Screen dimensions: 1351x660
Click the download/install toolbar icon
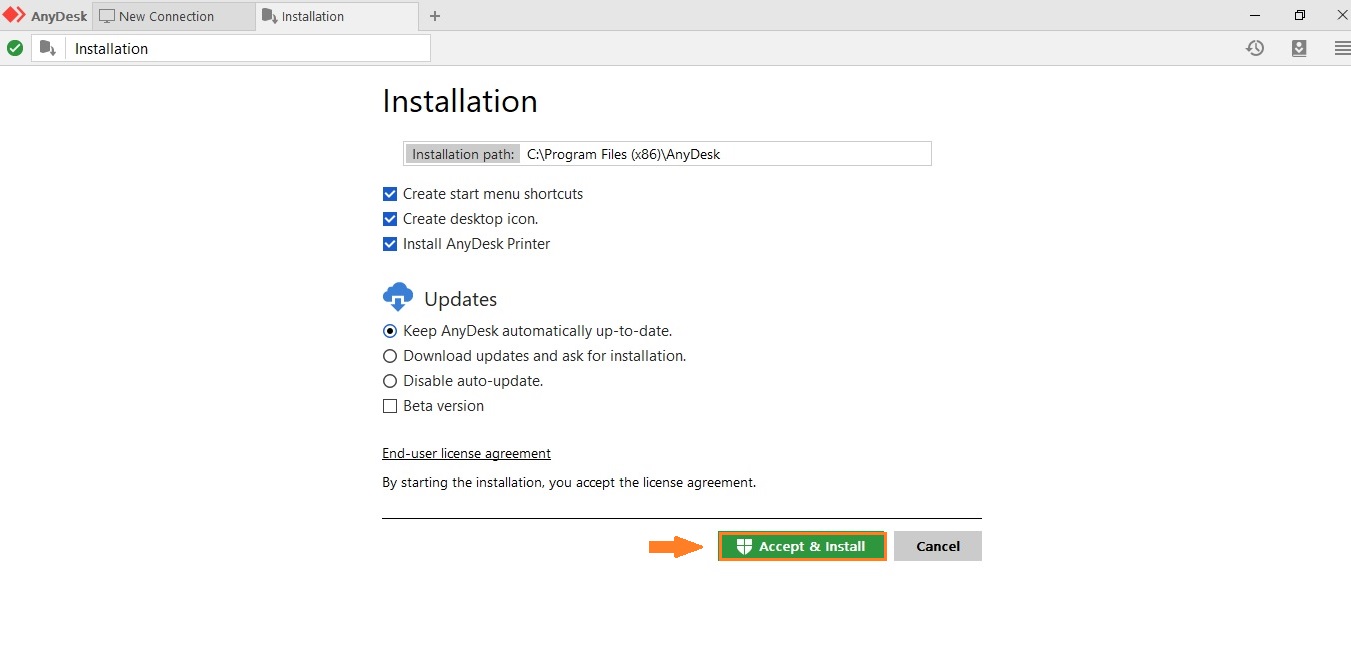coord(1299,48)
